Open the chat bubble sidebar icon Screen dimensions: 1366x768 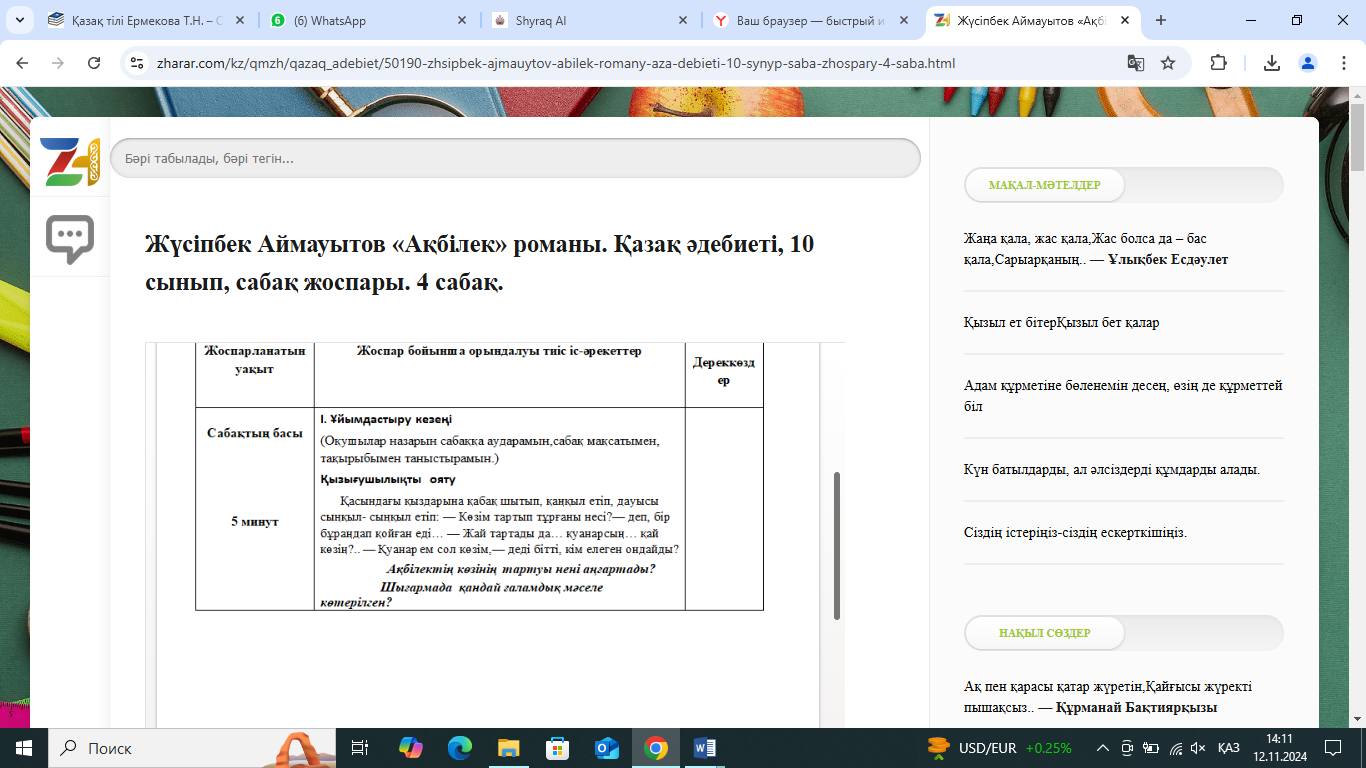[70, 239]
